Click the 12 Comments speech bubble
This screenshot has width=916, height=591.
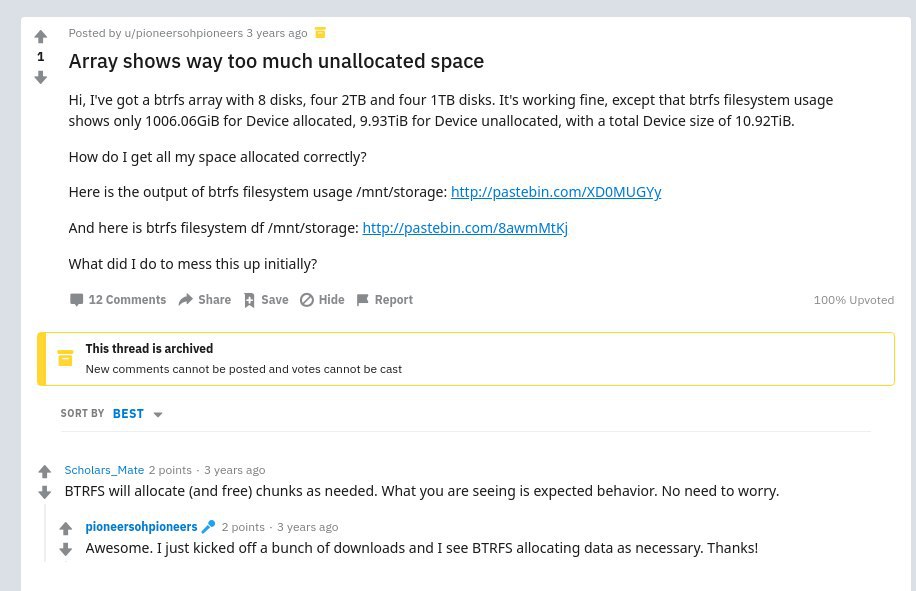(76, 300)
